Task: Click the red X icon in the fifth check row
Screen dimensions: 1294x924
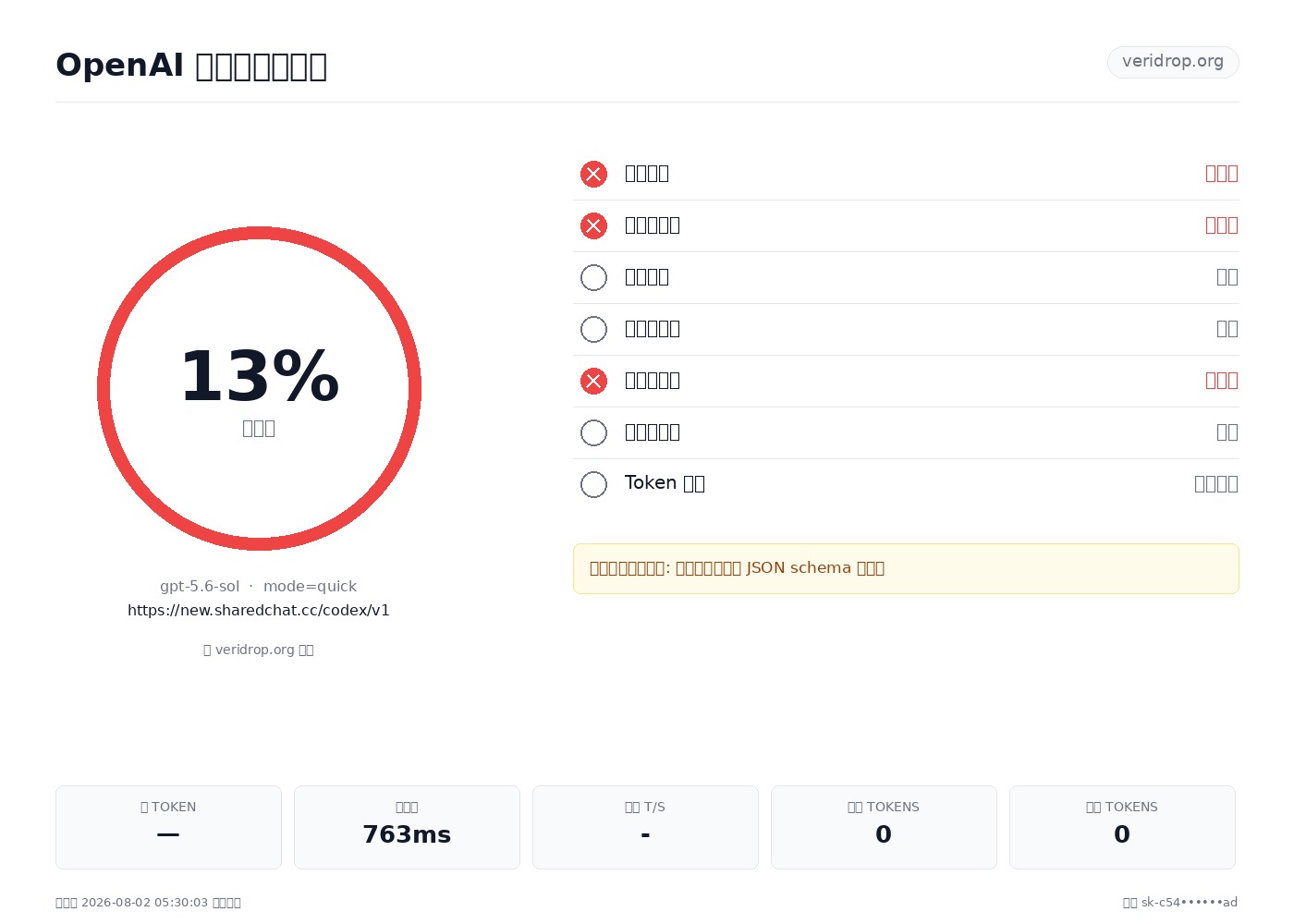Action: pos(593,381)
